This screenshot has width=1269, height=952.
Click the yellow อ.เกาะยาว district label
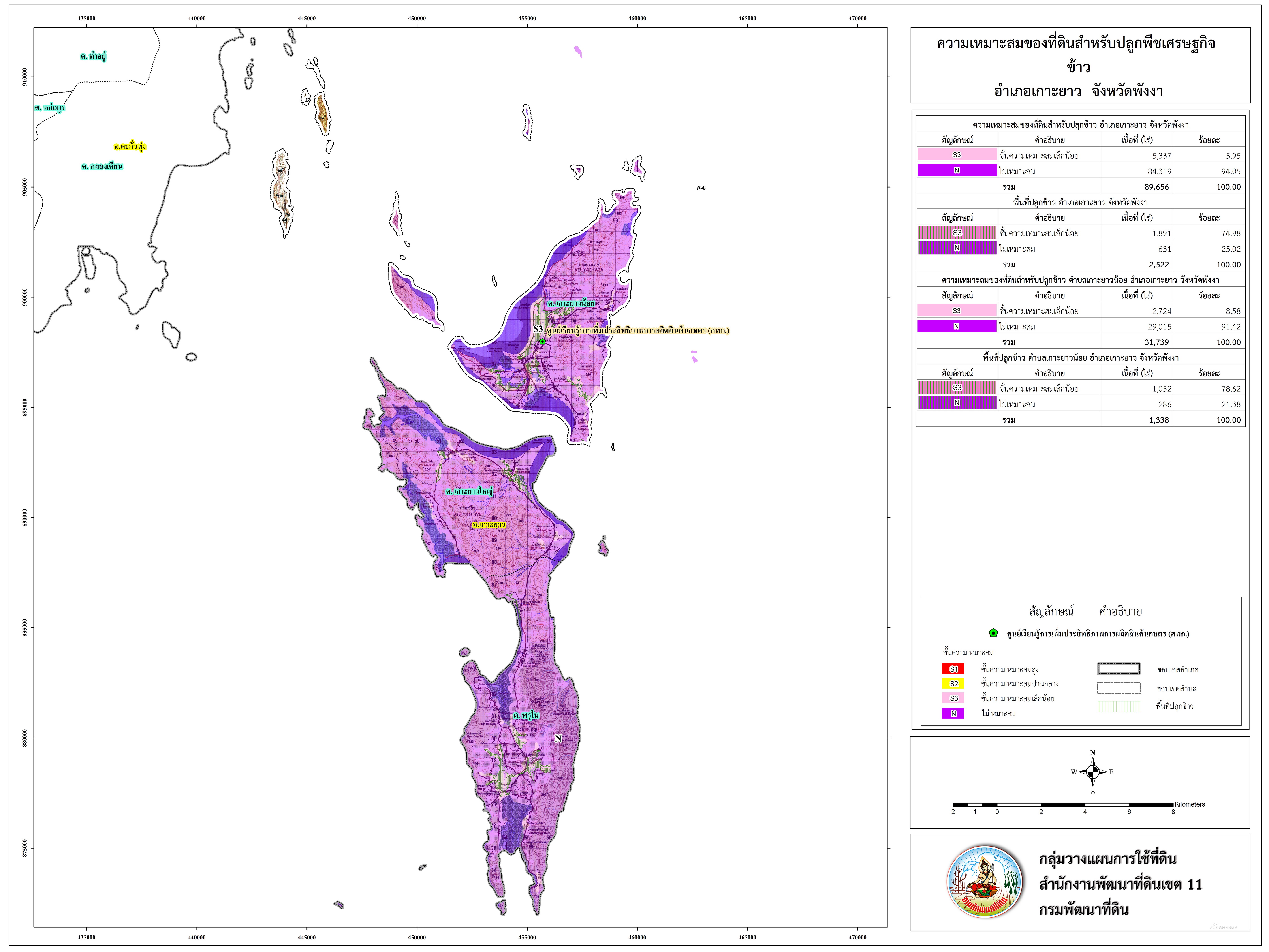coord(489,525)
